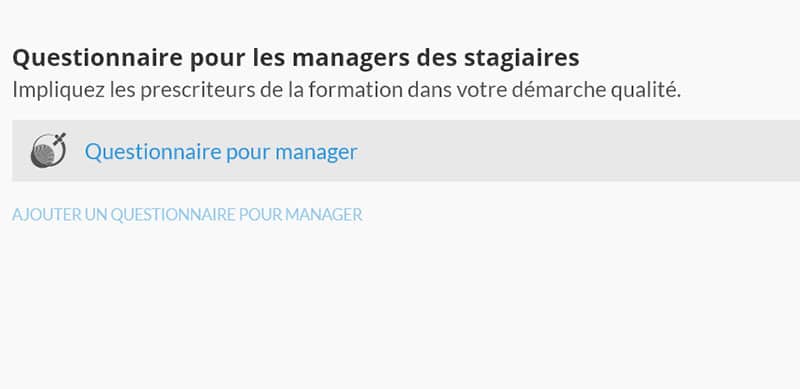Click the word 'stagiaires' in the bold heading
The image size is (800, 389).
tap(521, 58)
